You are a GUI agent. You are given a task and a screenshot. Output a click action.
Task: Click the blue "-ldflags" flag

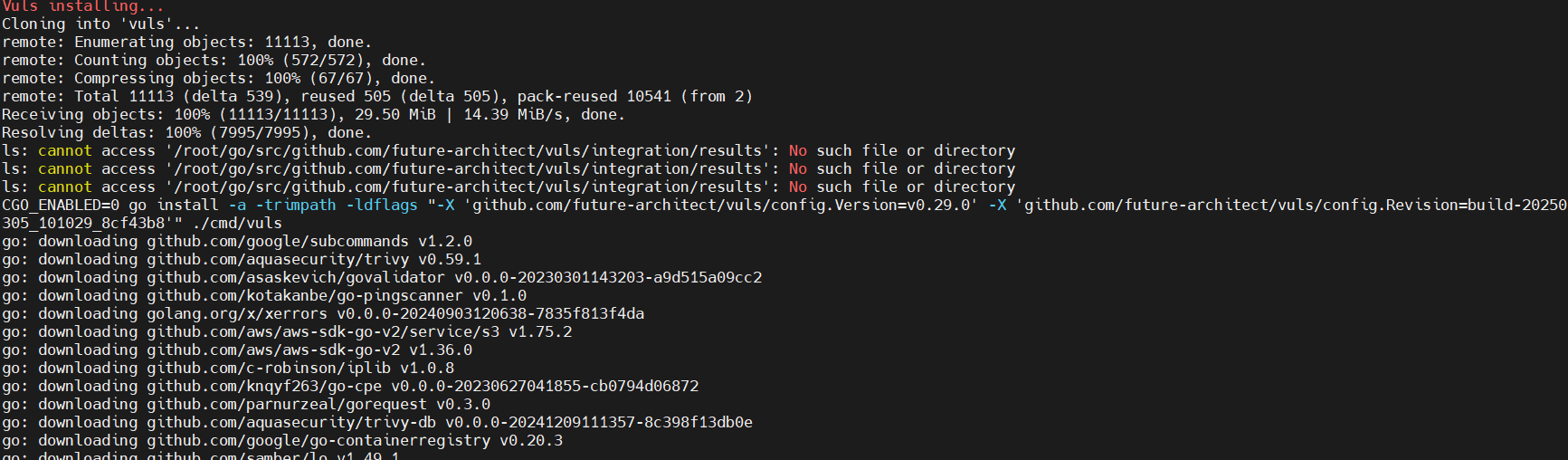pyautogui.click(x=382, y=206)
